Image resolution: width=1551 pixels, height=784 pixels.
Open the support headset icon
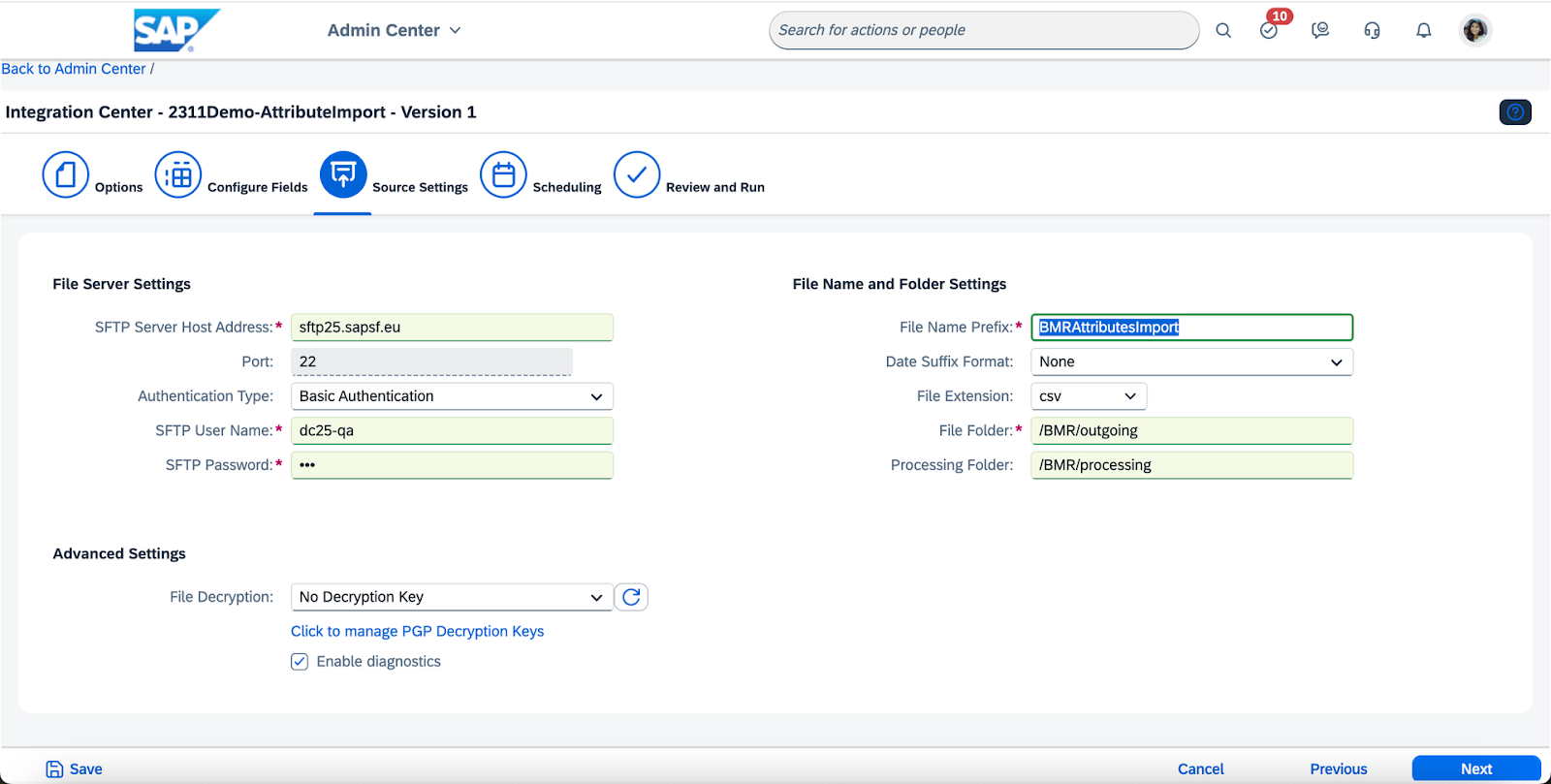[1372, 30]
